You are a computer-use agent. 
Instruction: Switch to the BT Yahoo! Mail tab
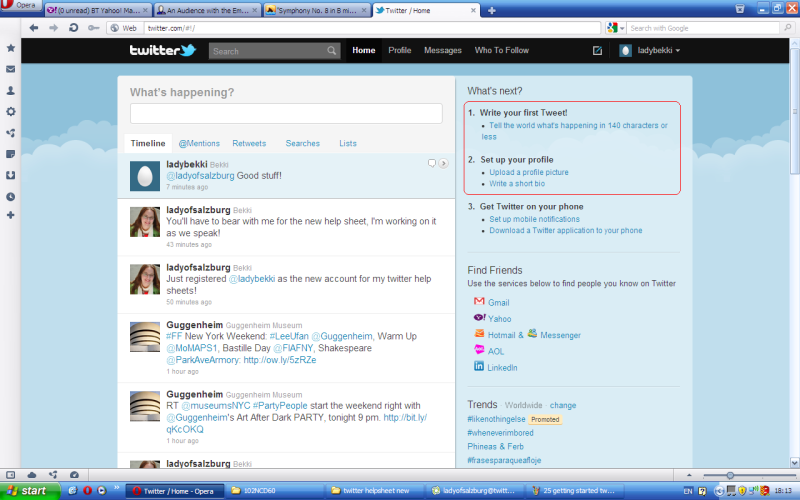click(x=97, y=10)
